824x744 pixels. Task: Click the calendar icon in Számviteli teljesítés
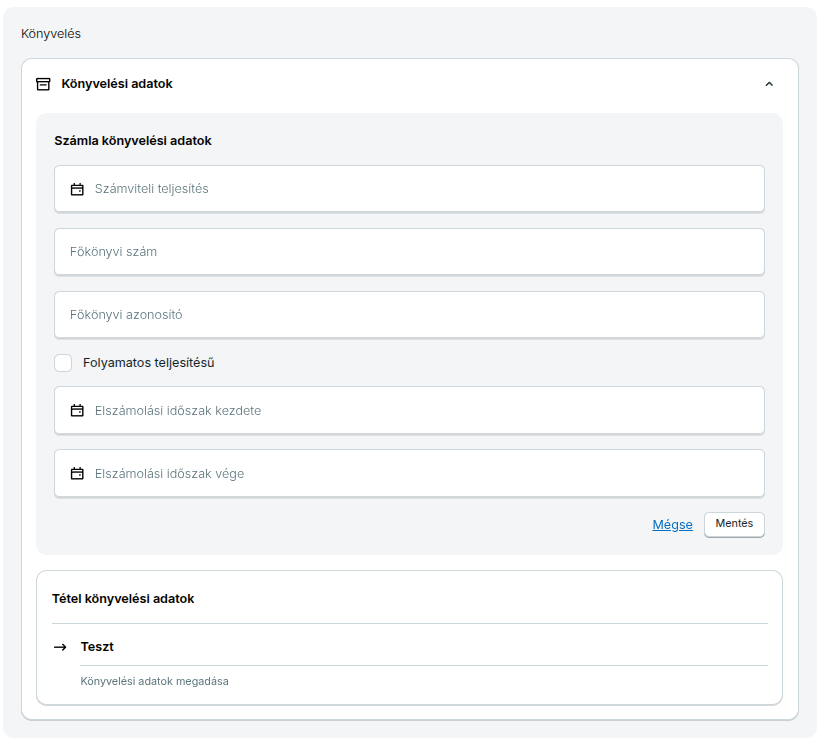point(77,189)
